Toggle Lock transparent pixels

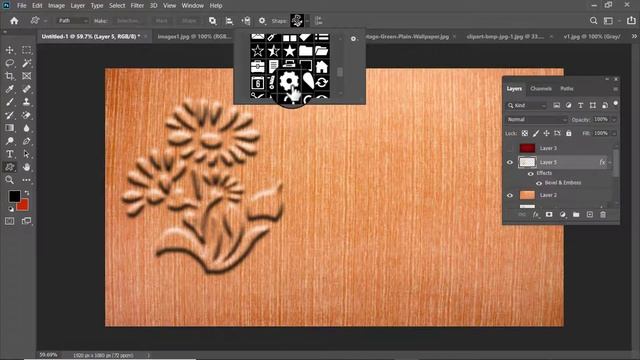pyautogui.click(x=525, y=133)
